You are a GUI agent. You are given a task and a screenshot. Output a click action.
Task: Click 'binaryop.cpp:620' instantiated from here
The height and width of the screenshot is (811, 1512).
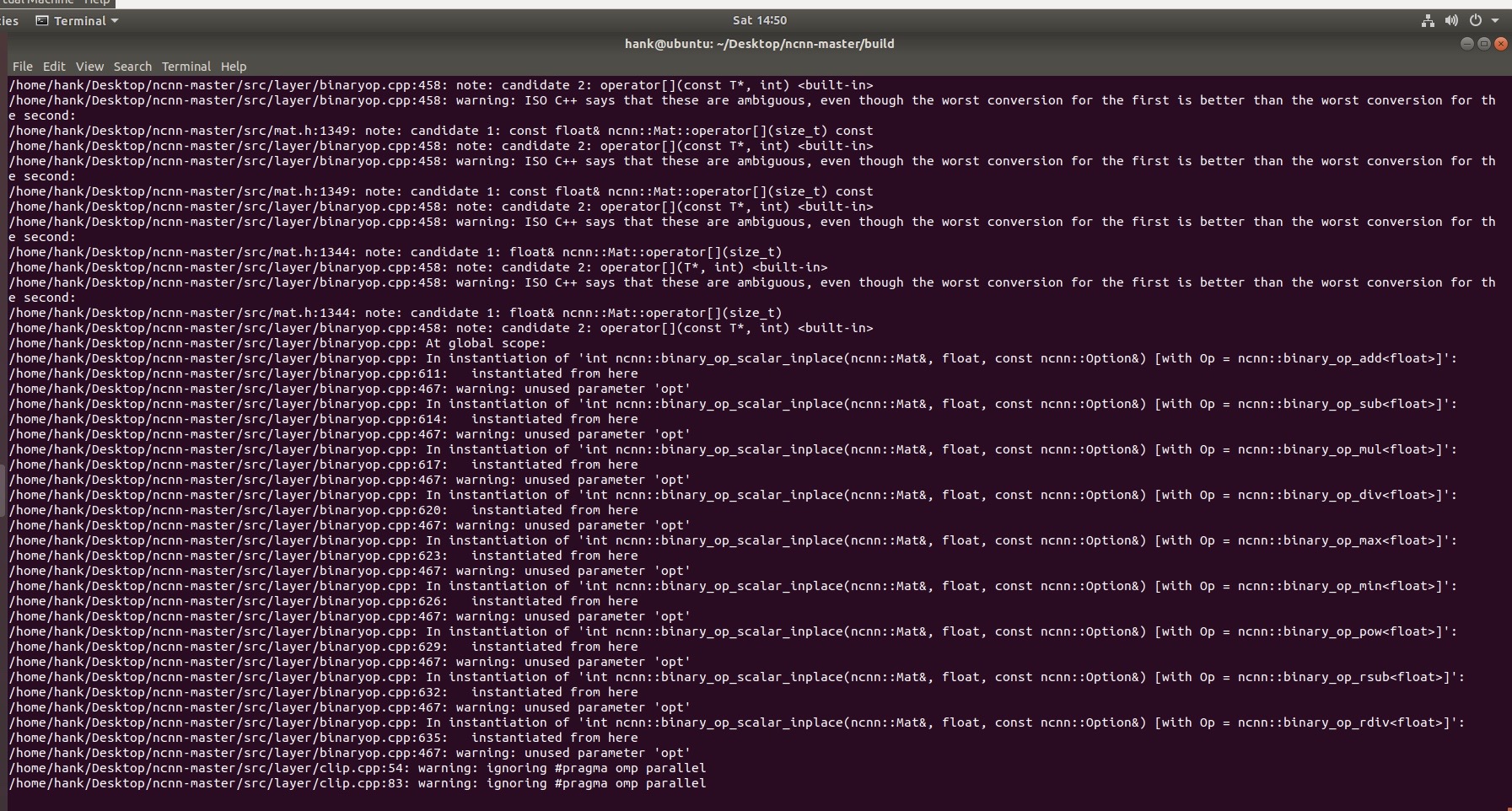[x=323, y=511]
